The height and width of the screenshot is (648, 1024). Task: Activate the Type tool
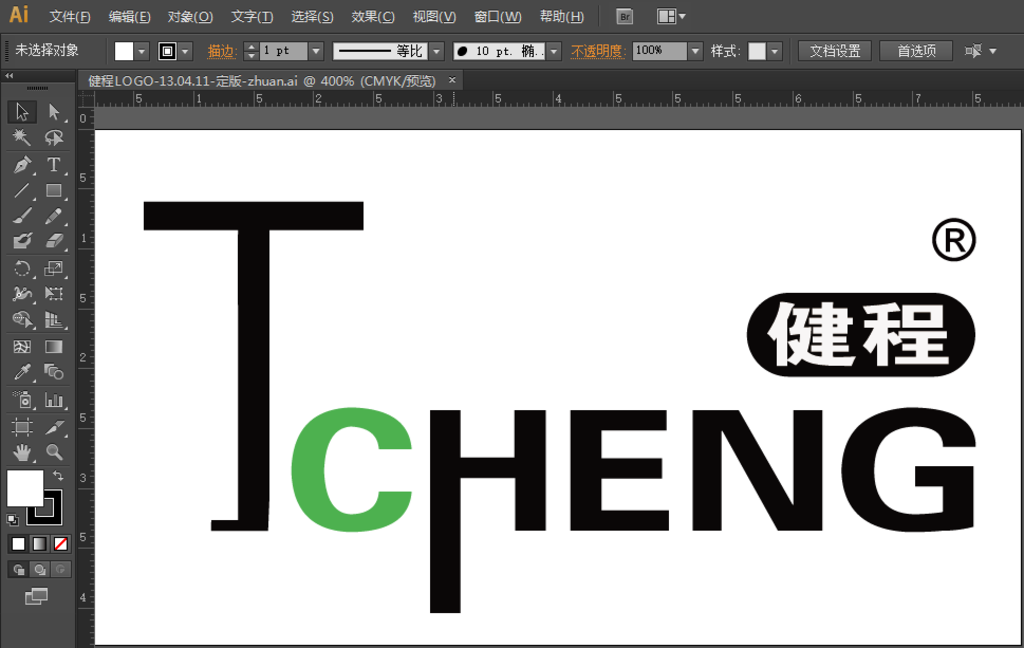(x=54, y=165)
